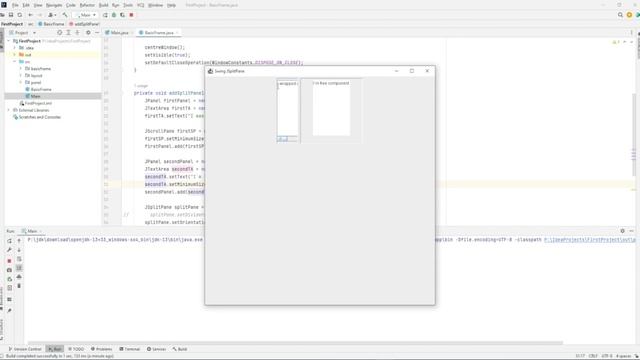
Task: Click red Stop icon in Run panel
Action: pos(9,261)
